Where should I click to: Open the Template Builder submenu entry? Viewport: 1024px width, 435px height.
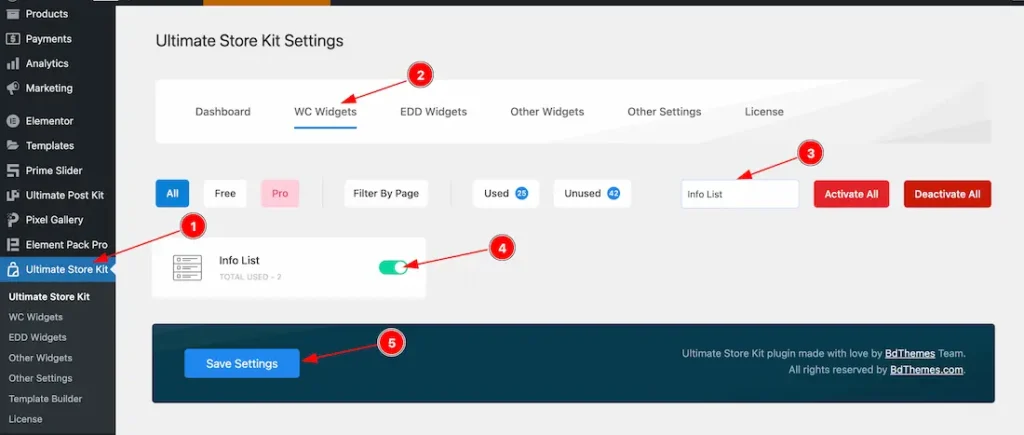point(45,398)
